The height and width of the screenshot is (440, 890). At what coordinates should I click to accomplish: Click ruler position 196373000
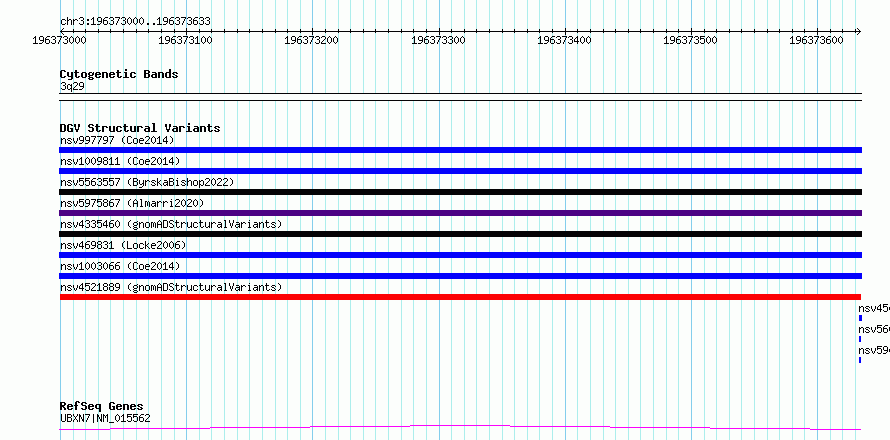click(x=60, y=40)
